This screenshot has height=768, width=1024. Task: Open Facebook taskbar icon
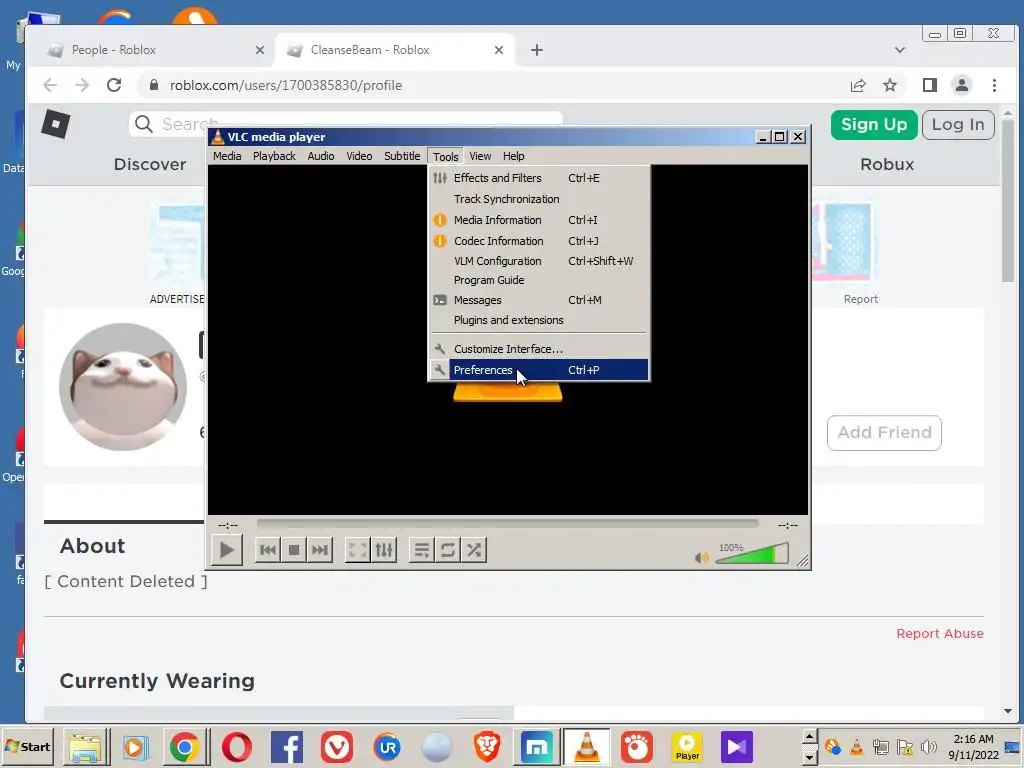tap(287, 746)
